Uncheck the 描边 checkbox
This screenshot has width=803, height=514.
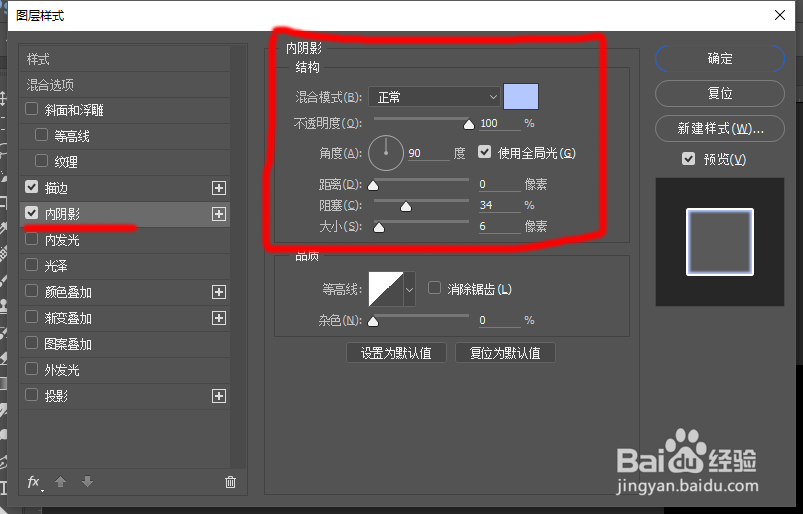click(32, 187)
